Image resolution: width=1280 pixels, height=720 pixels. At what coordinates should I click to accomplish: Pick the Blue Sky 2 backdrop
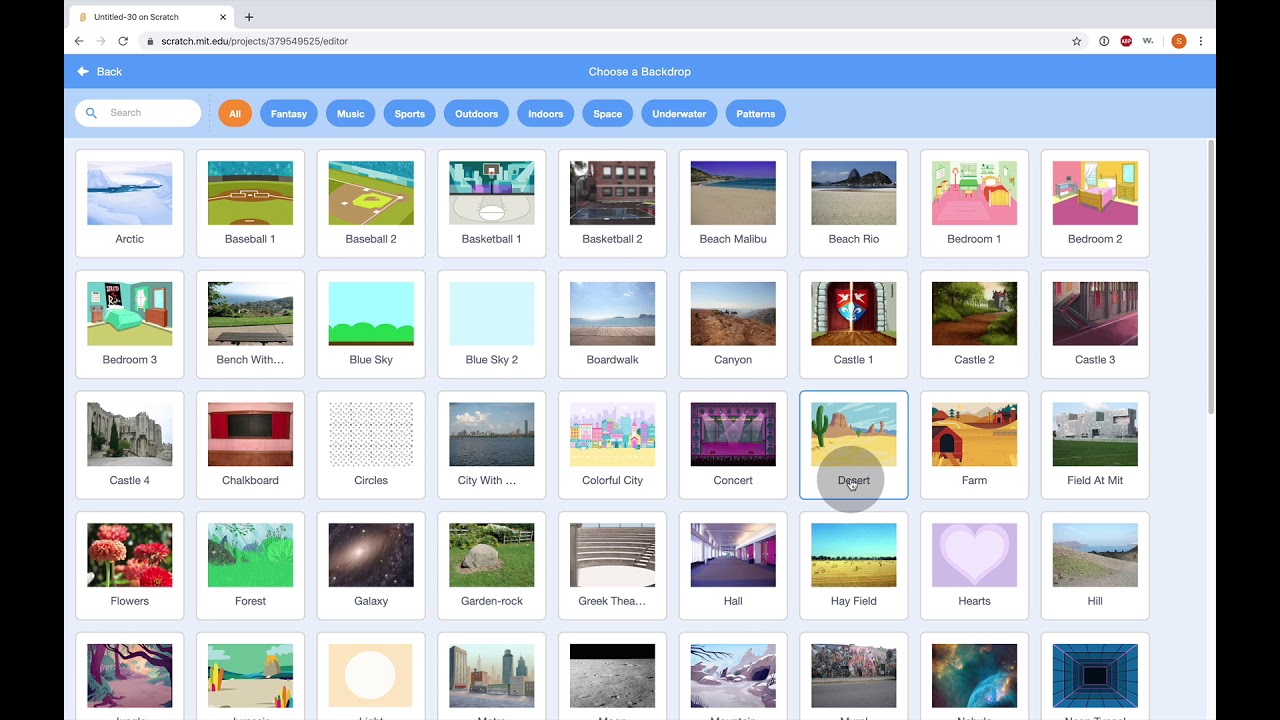click(492, 325)
